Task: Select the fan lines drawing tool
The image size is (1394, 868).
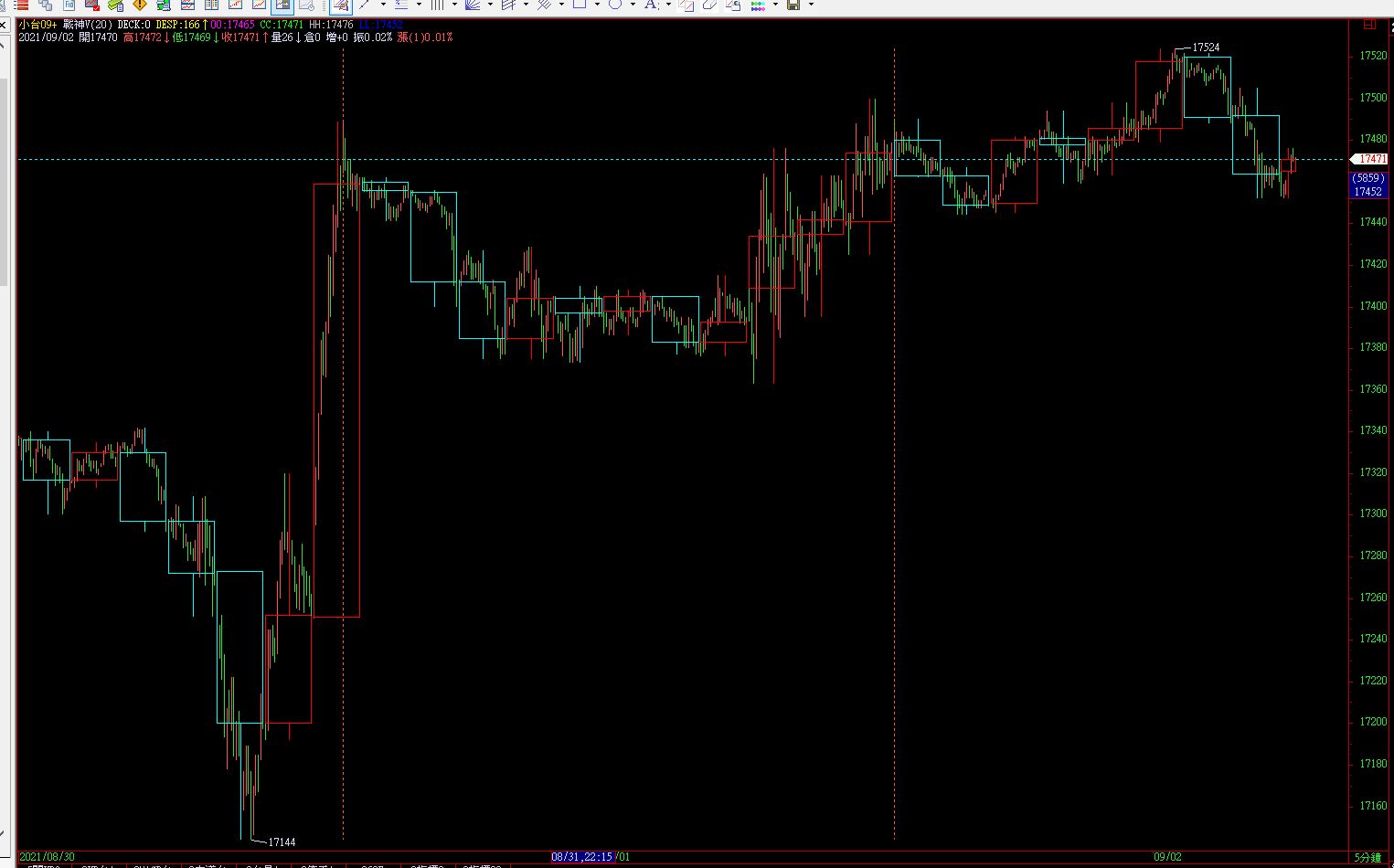Action: tap(472, 5)
